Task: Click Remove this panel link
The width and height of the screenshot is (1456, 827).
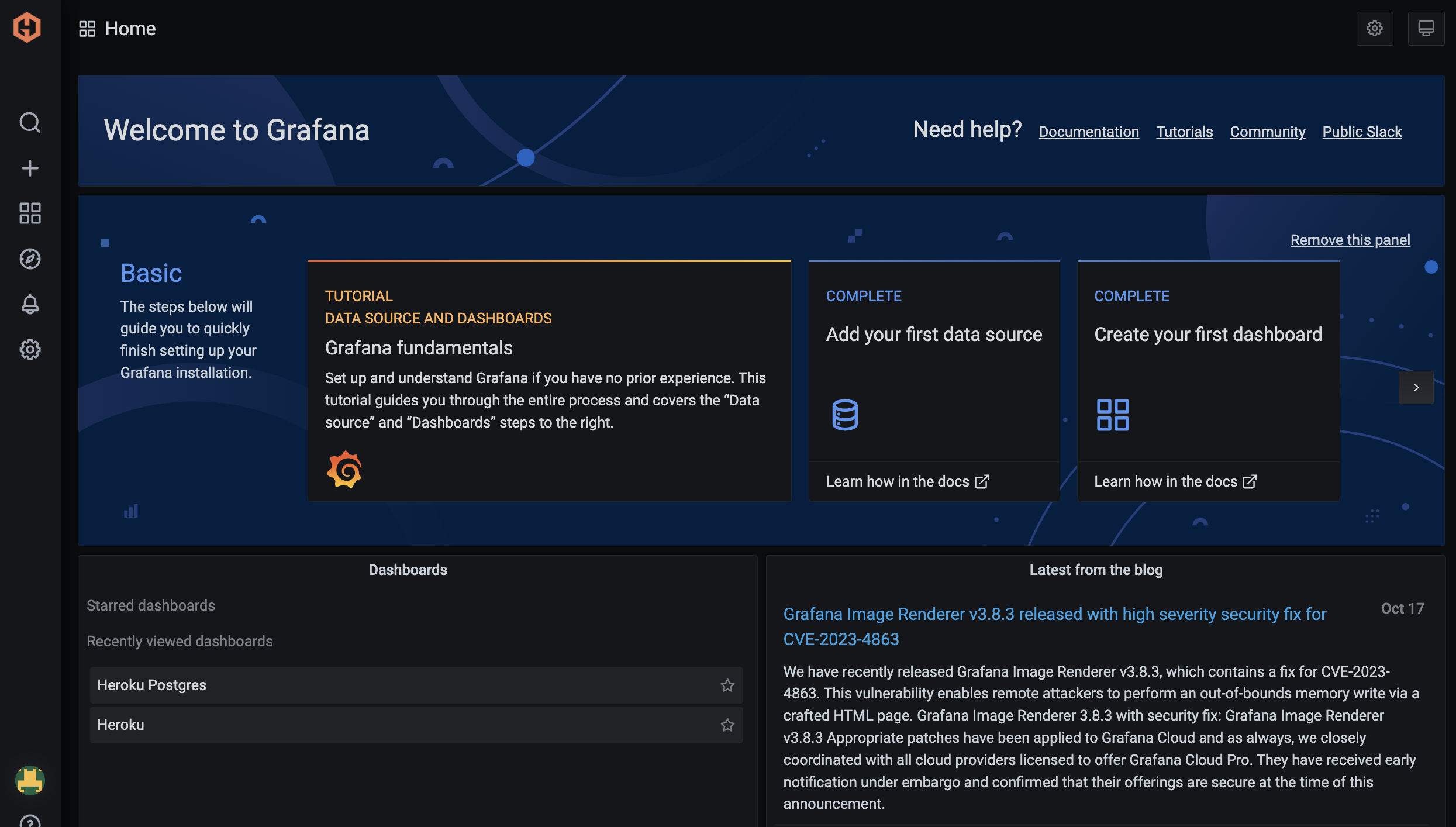Action: [1350, 240]
